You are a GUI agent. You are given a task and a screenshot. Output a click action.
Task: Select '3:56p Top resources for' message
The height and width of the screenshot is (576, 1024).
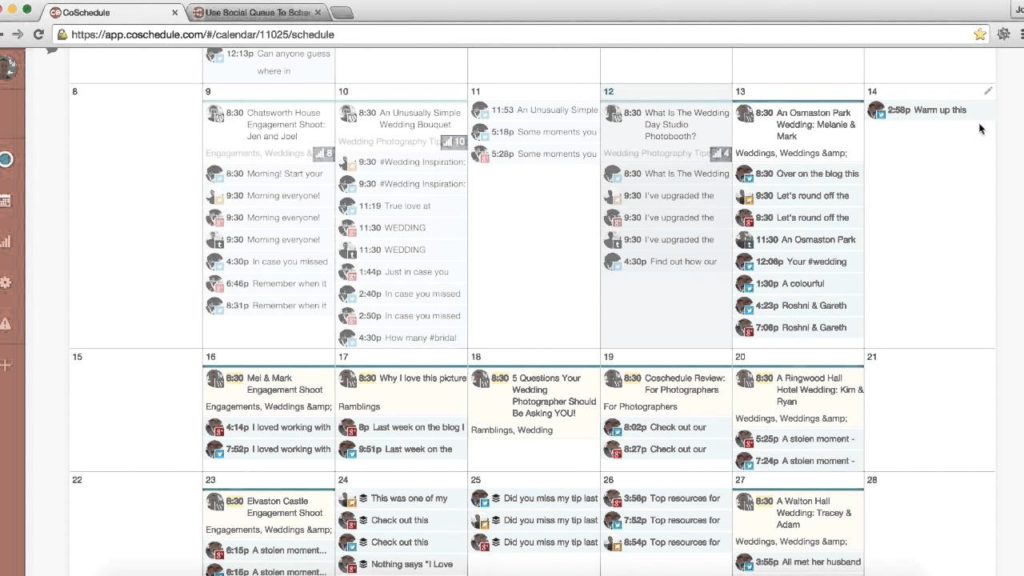[666, 498]
